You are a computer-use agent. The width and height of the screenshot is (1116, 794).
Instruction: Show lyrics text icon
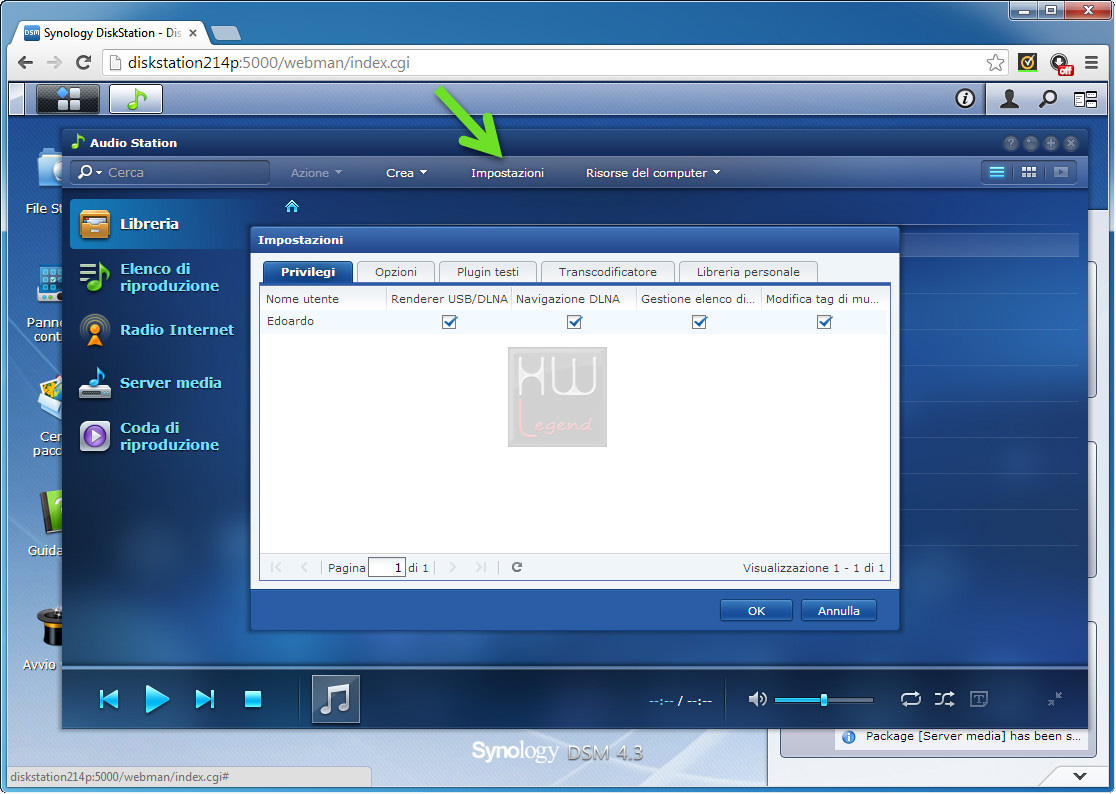point(979,699)
